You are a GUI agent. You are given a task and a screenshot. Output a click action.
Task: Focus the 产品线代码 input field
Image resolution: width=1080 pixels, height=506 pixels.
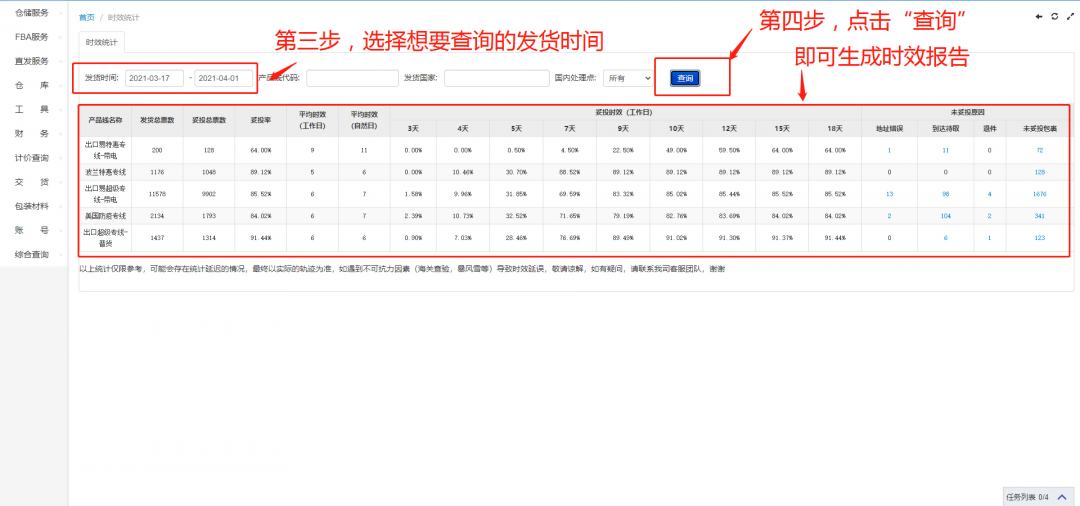tap(352, 78)
